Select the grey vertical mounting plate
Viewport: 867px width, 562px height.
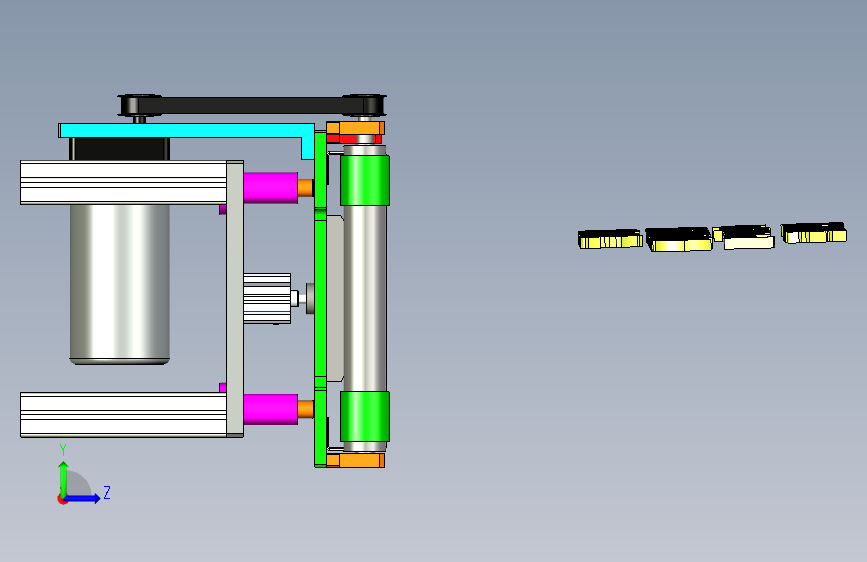pyautogui.click(x=235, y=299)
